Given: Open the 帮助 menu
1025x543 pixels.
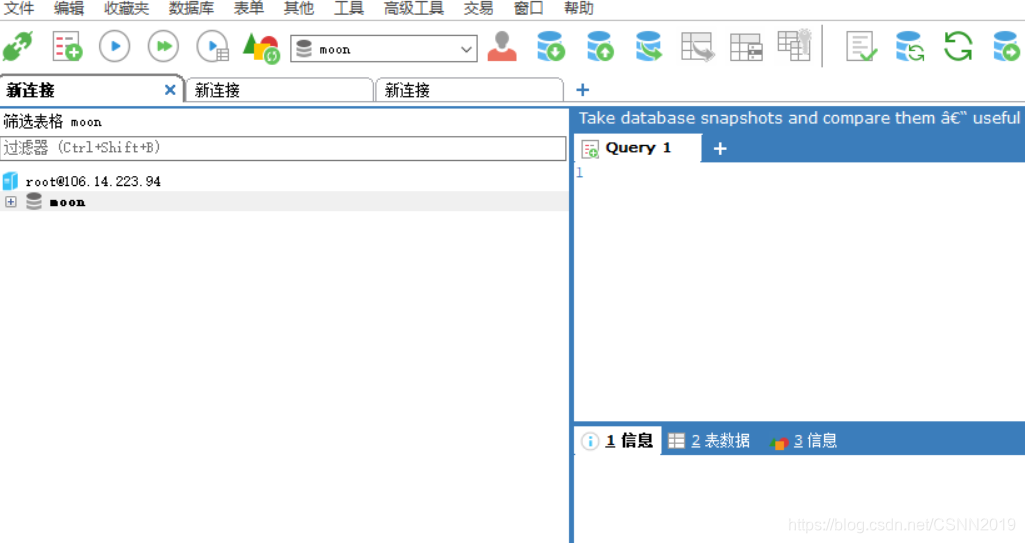Looking at the screenshot, I should 579,8.
